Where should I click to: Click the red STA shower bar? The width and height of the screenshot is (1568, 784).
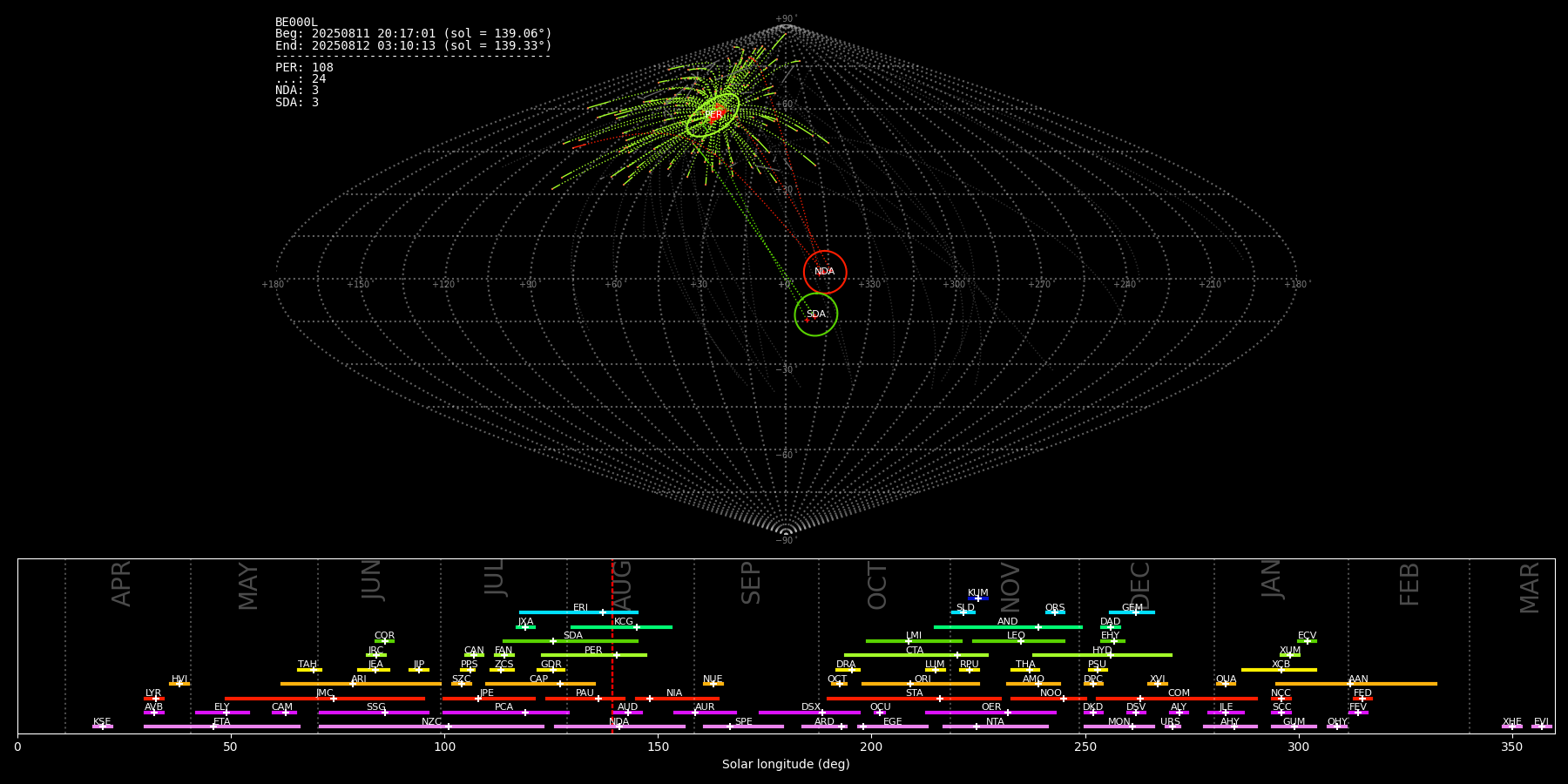pyautogui.click(x=914, y=699)
